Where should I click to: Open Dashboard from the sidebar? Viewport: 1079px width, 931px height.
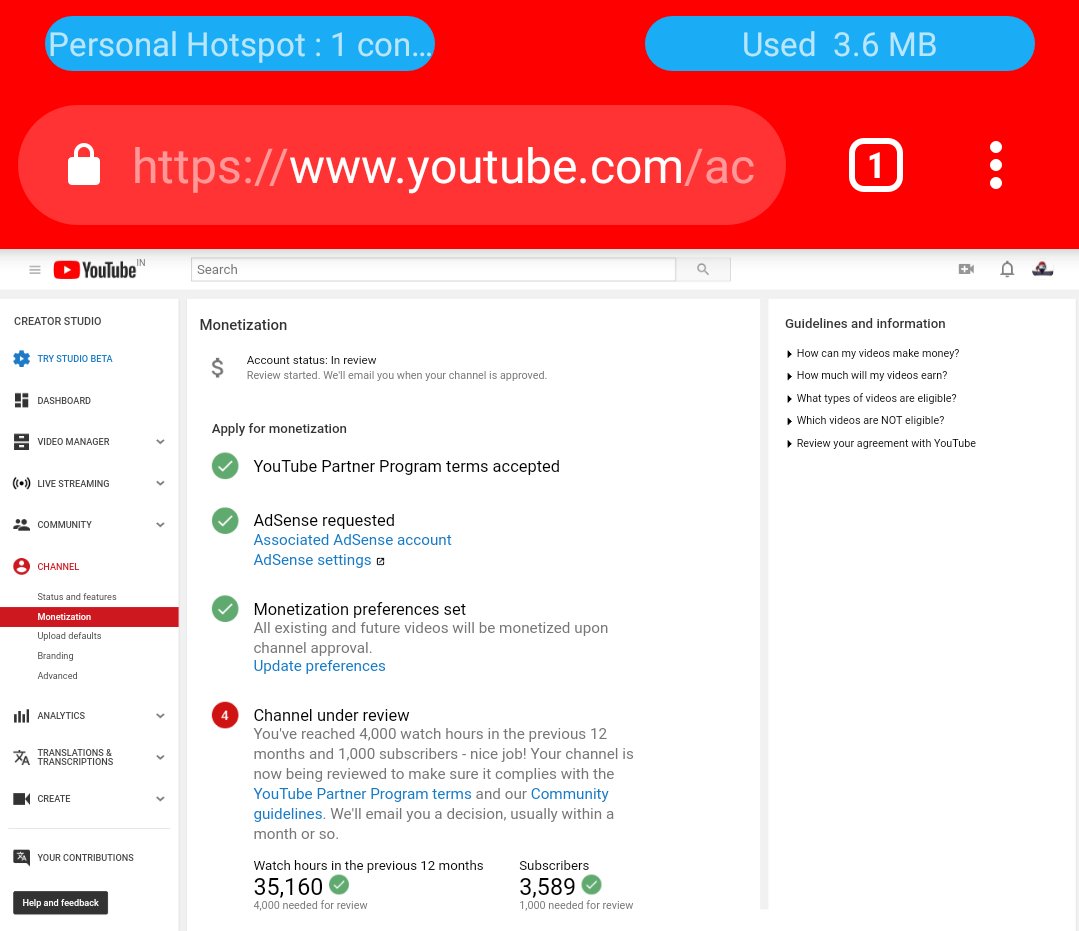(64, 400)
